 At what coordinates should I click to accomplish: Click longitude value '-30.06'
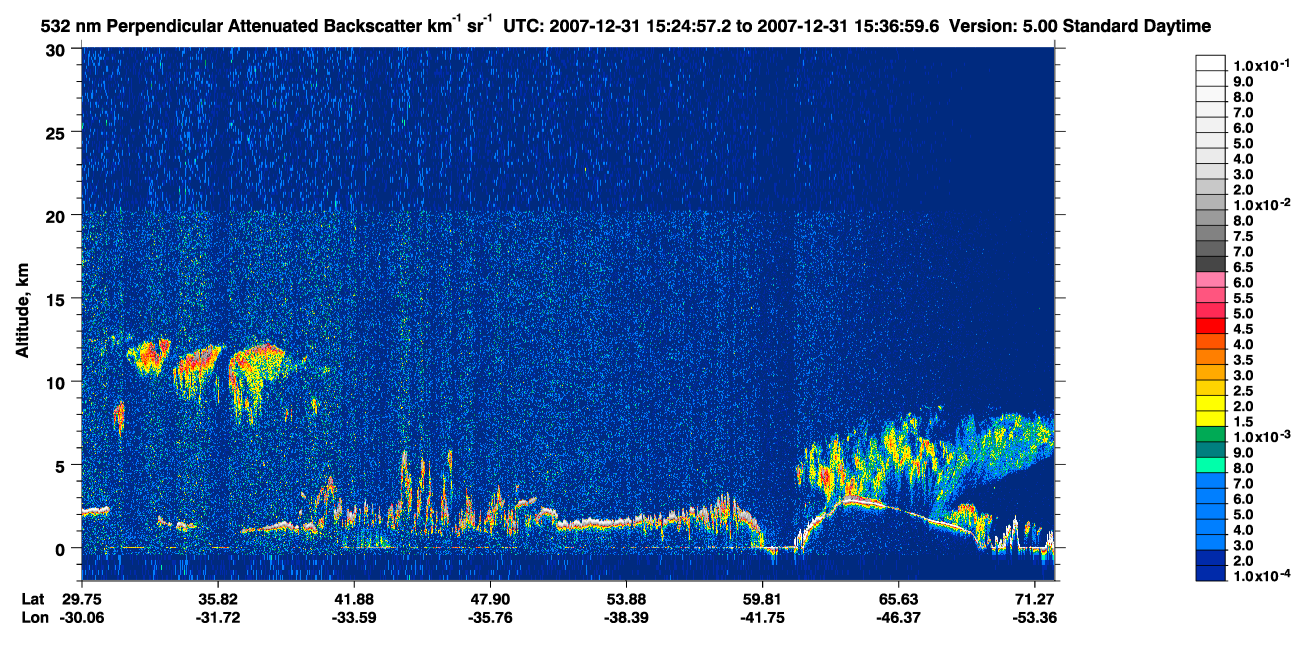tap(81, 617)
